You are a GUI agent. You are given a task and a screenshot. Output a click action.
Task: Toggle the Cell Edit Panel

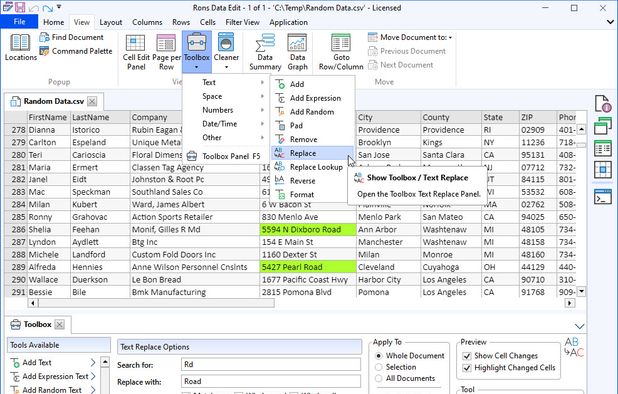[136, 52]
